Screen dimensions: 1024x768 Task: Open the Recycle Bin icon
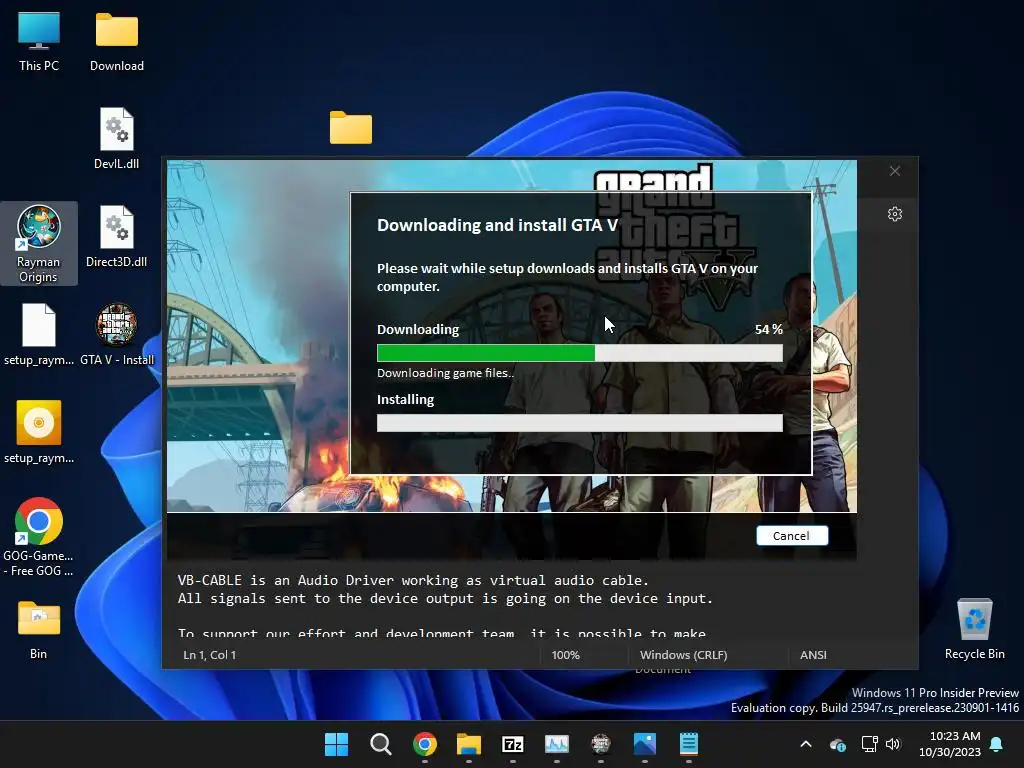point(974,630)
